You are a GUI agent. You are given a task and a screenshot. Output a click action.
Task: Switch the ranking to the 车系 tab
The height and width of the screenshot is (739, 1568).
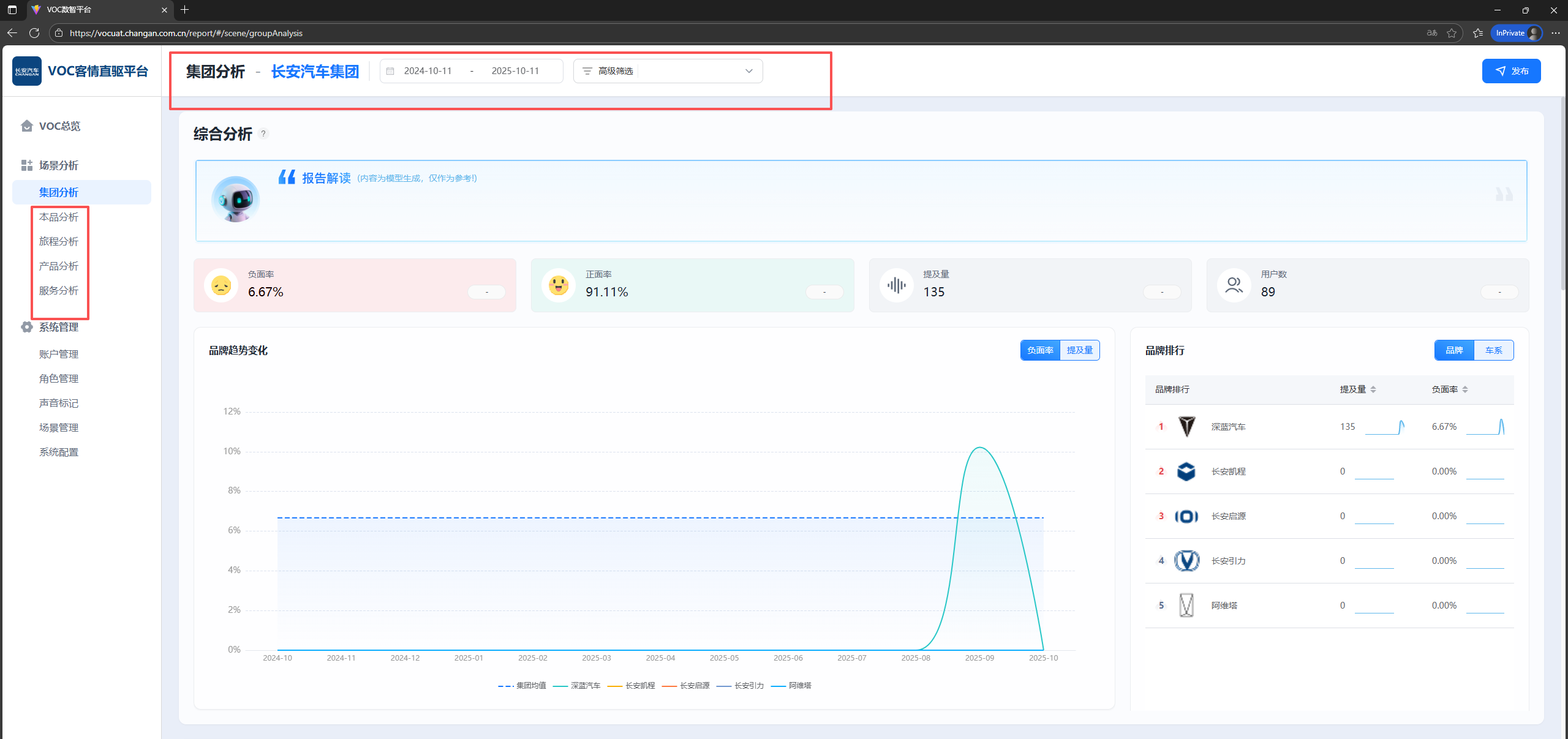click(x=1493, y=350)
